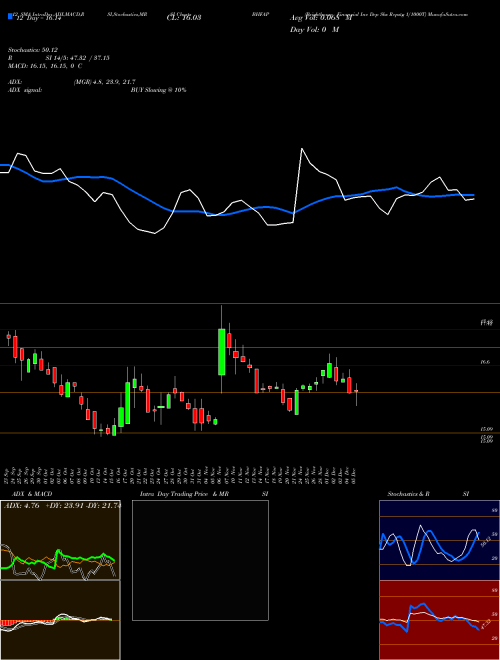Open the empty intraday trading price panel
The height and width of the screenshot is (660, 500).
click(x=200, y=560)
